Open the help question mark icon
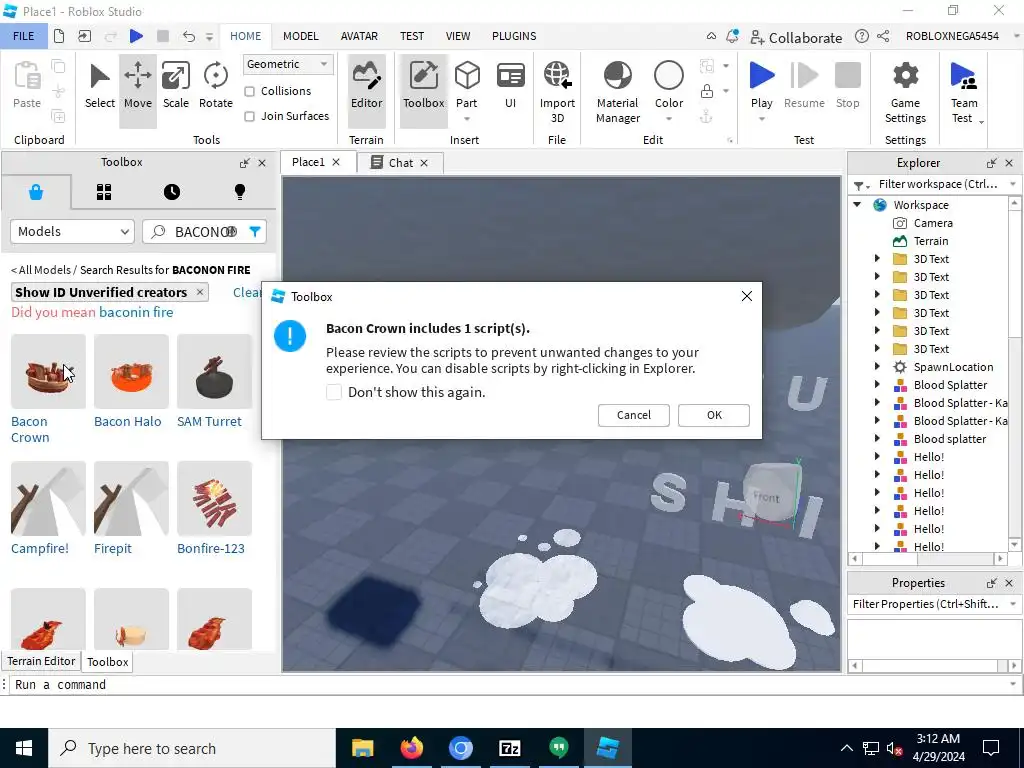 click(861, 36)
